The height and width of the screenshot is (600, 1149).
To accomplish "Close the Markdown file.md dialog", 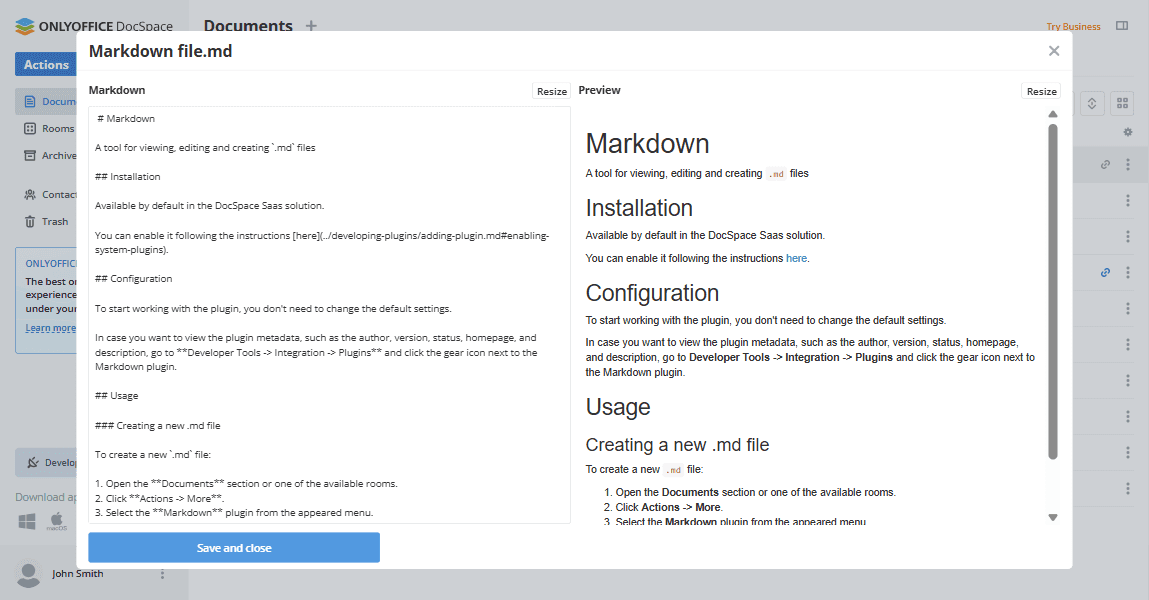I will click(x=1054, y=51).
